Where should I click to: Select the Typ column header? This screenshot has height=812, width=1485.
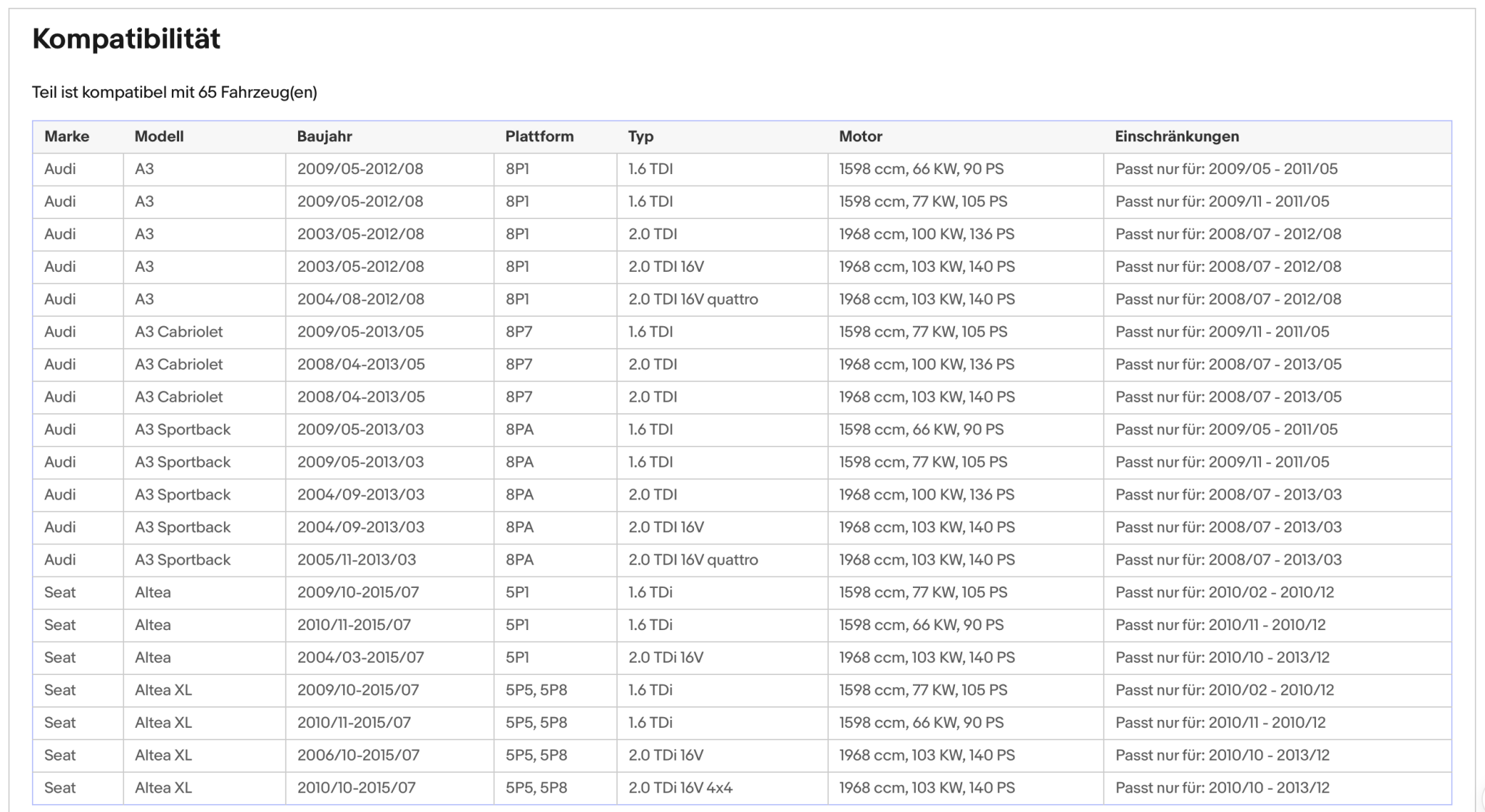click(641, 136)
